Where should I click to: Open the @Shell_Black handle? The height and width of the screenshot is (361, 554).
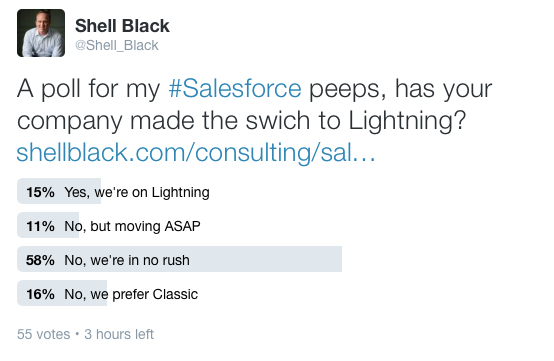117,45
